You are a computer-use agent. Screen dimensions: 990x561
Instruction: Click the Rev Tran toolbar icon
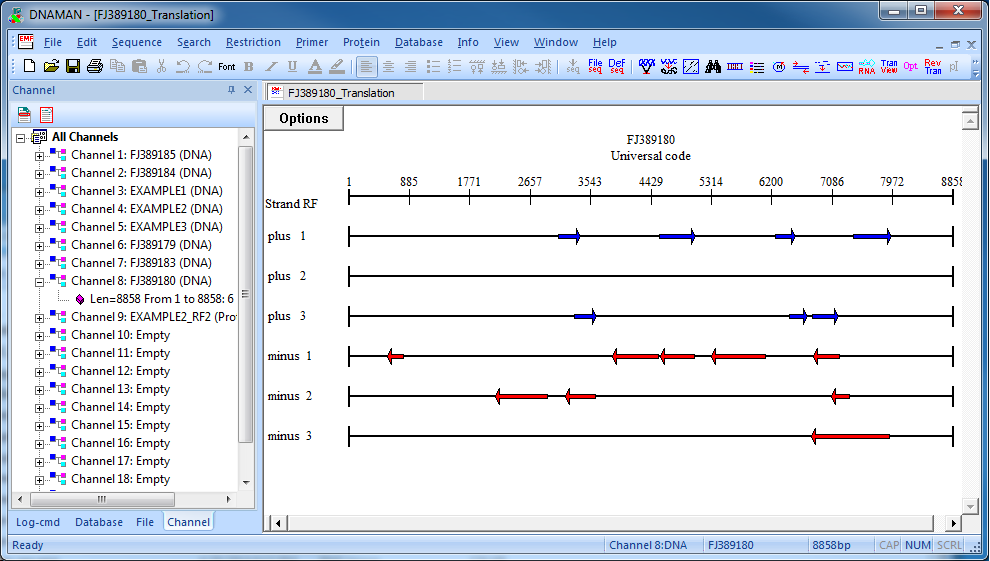[x=933, y=66]
